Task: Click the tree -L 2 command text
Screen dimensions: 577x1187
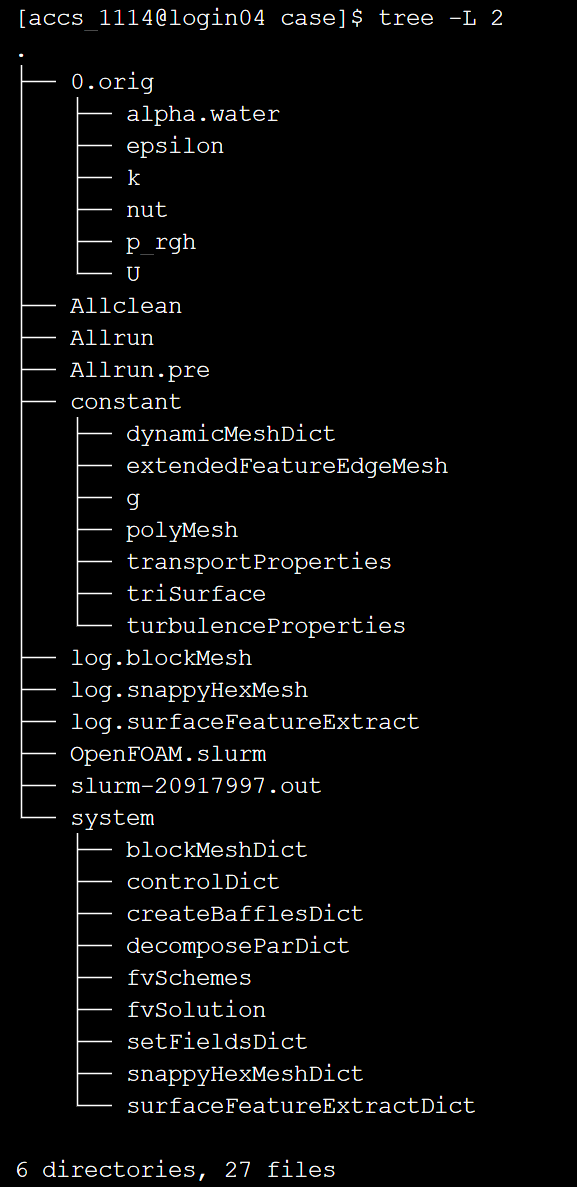Action: click(441, 18)
